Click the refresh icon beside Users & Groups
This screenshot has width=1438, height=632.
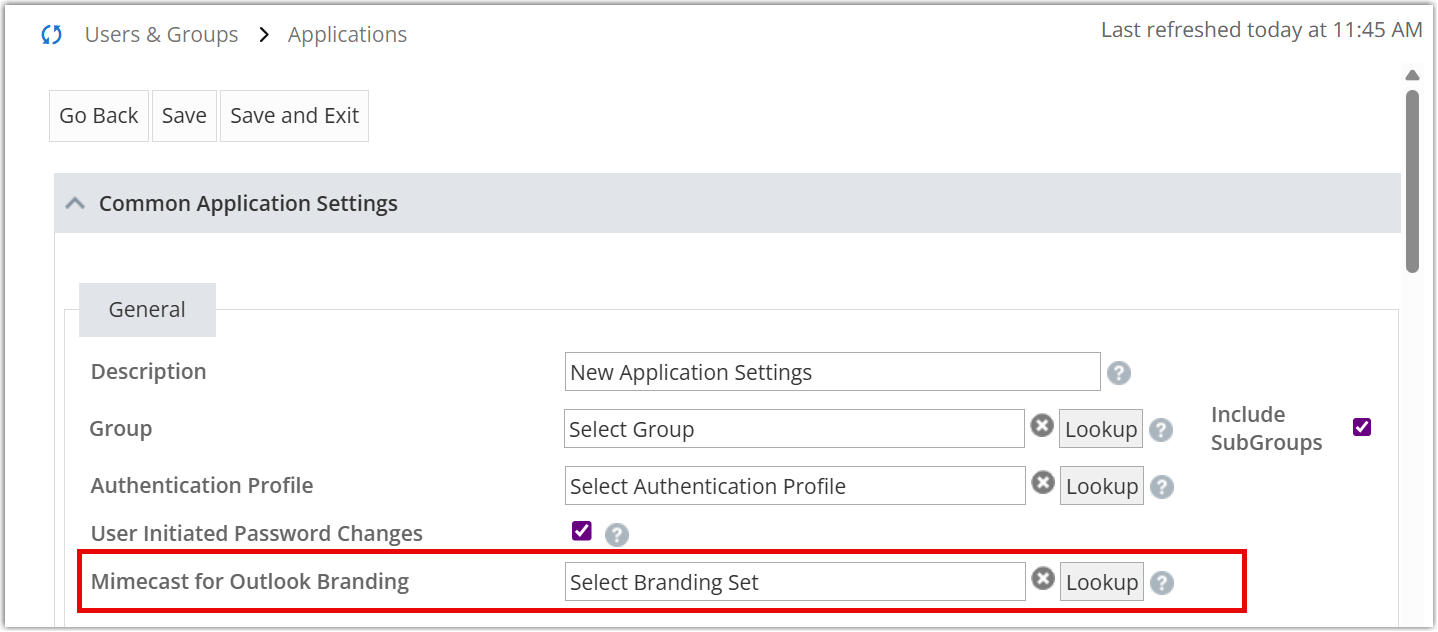tap(51, 35)
